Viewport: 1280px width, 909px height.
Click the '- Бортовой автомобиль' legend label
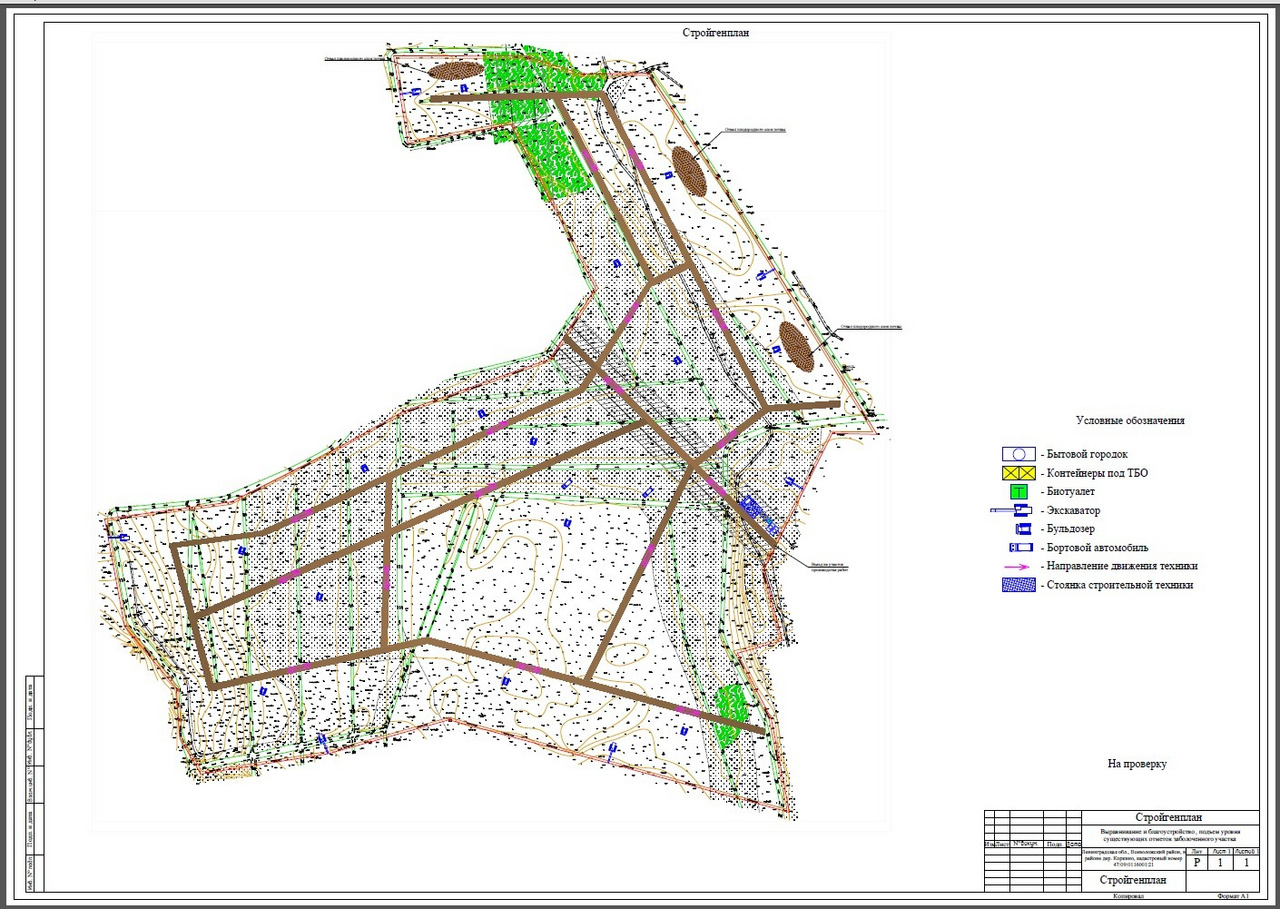click(x=1094, y=547)
